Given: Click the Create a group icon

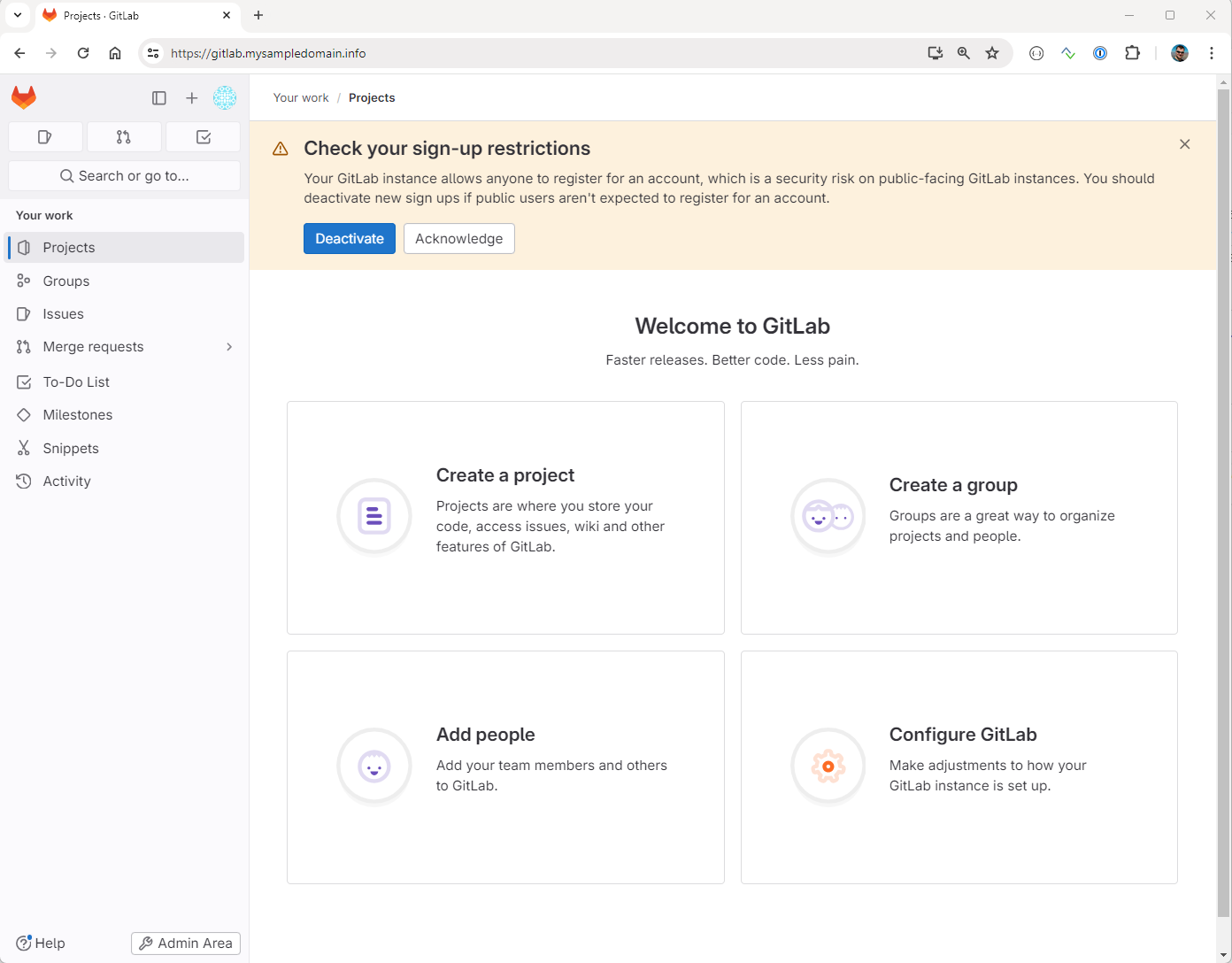Looking at the screenshot, I should pyautogui.click(x=828, y=516).
